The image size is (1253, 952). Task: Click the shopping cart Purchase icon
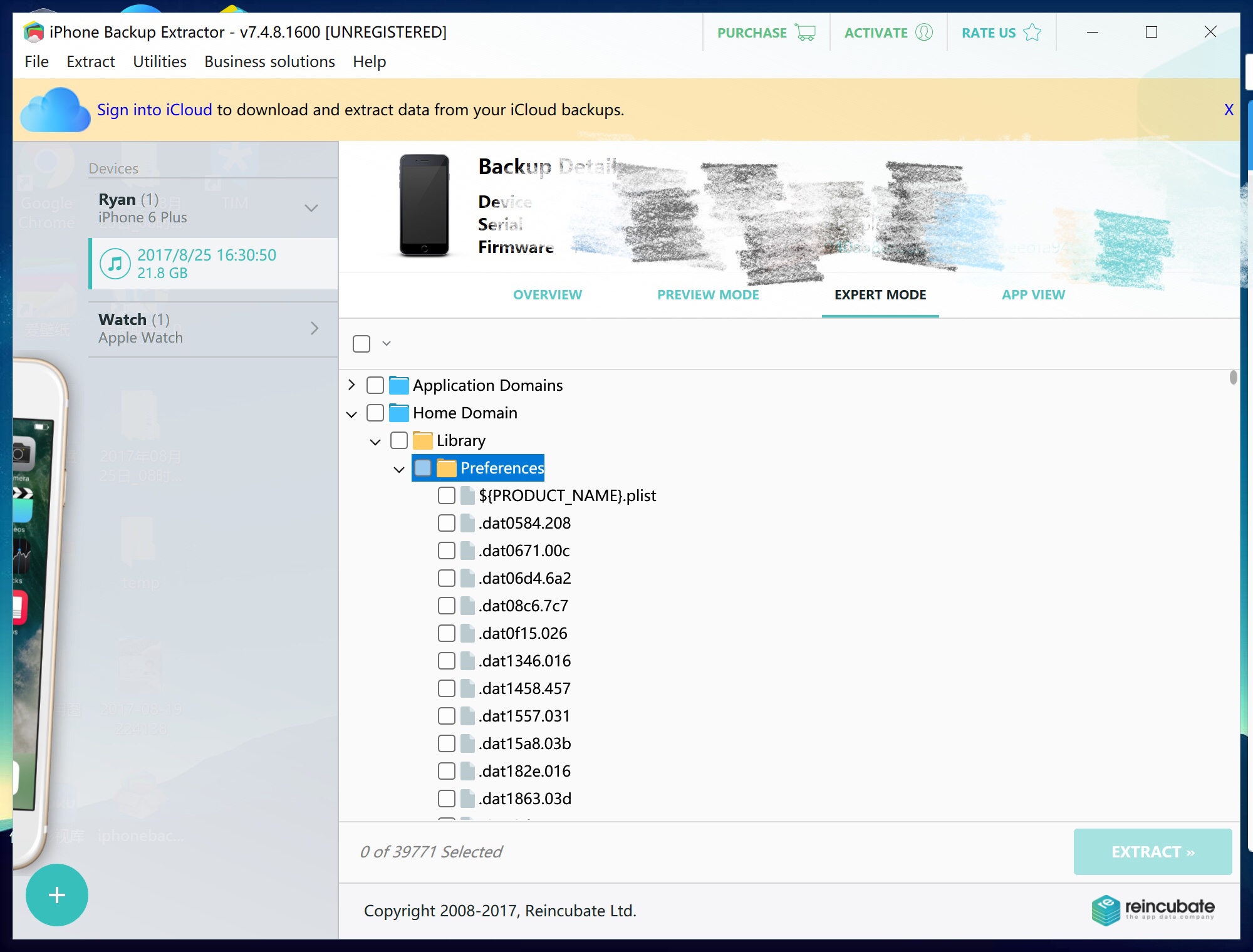805,33
